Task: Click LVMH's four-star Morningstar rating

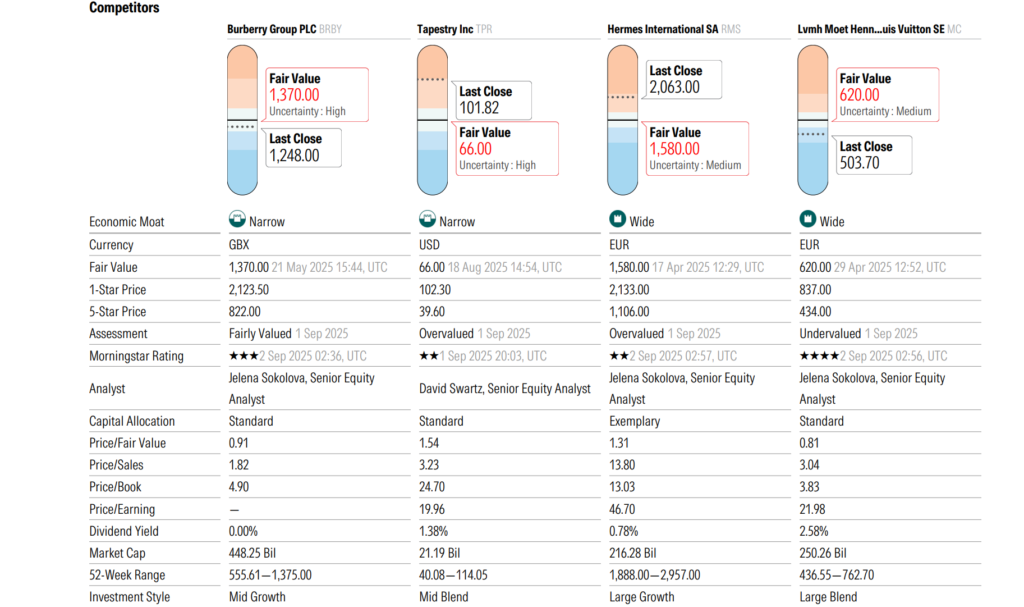Action: (819, 356)
